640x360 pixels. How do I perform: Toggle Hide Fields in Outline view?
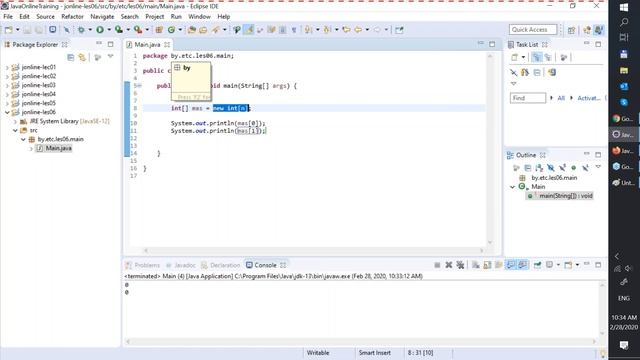click(550, 168)
